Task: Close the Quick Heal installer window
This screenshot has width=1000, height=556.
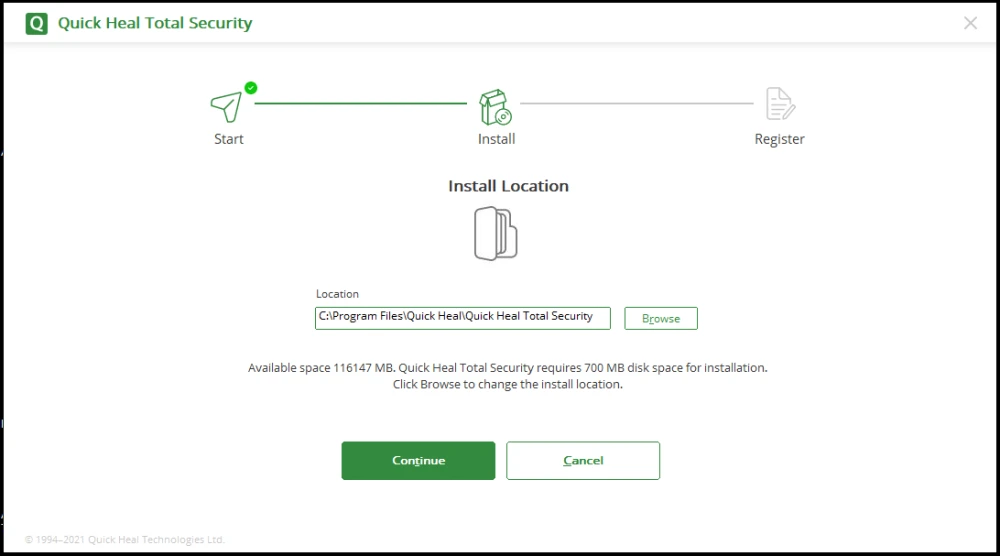Action: tap(970, 23)
